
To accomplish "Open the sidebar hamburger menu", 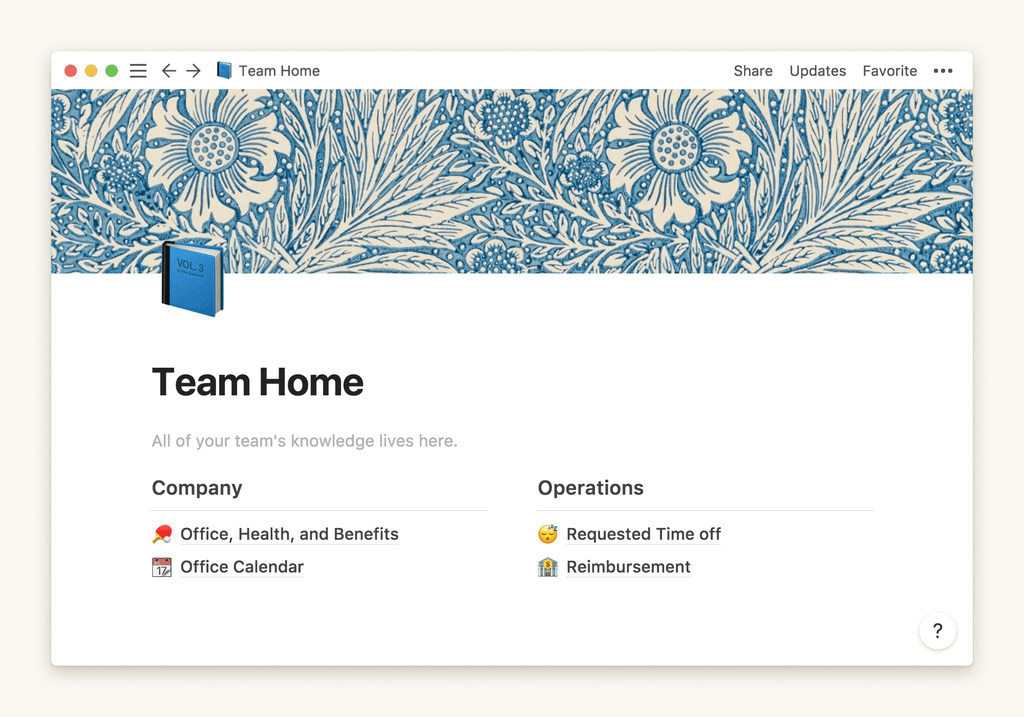I will (138, 71).
